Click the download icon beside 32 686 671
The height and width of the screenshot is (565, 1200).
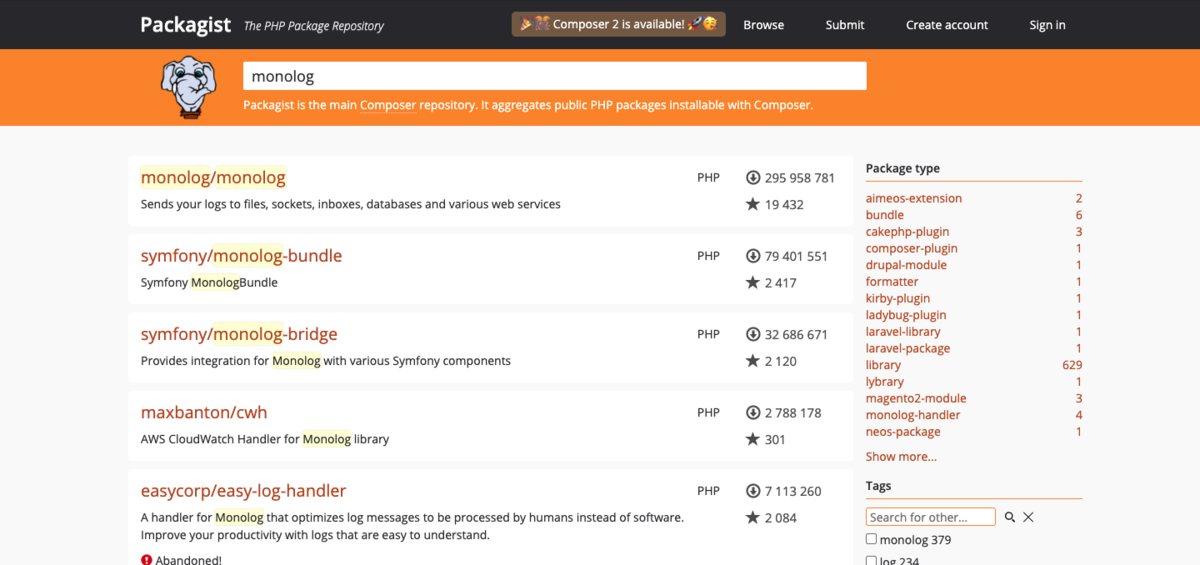[x=753, y=334]
